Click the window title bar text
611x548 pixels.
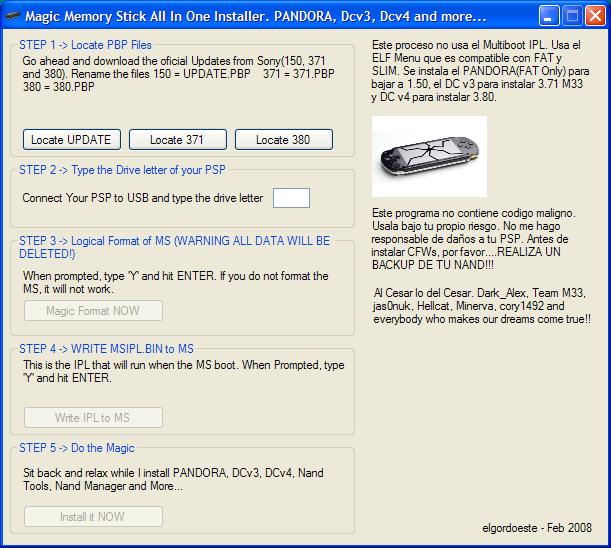click(256, 16)
